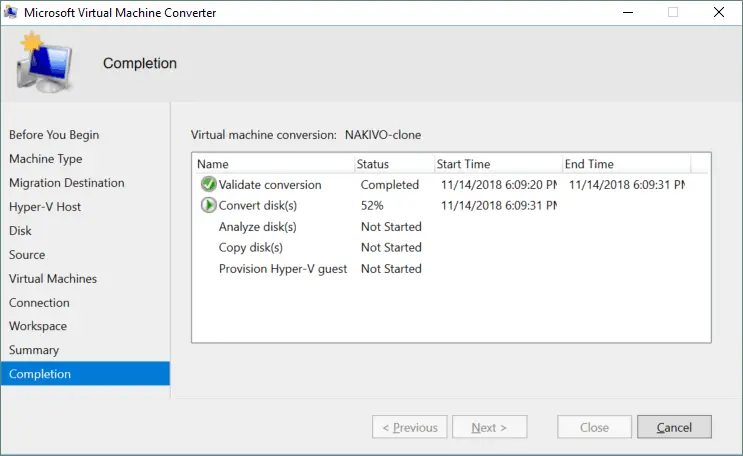Click the app icon in the title bar
This screenshot has width=743, height=456.
pos(10,12)
